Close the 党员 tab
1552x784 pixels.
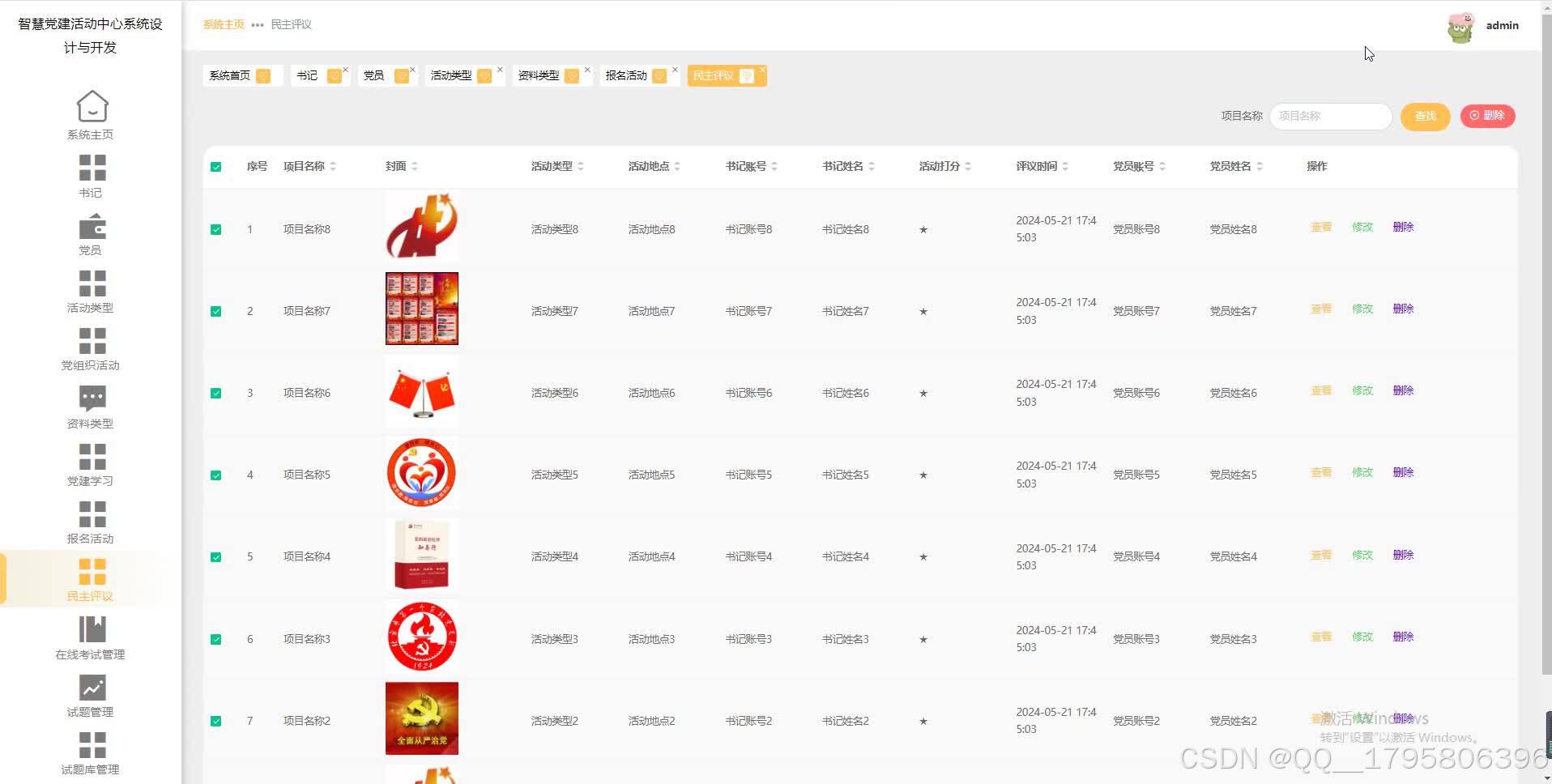tap(413, 70)
